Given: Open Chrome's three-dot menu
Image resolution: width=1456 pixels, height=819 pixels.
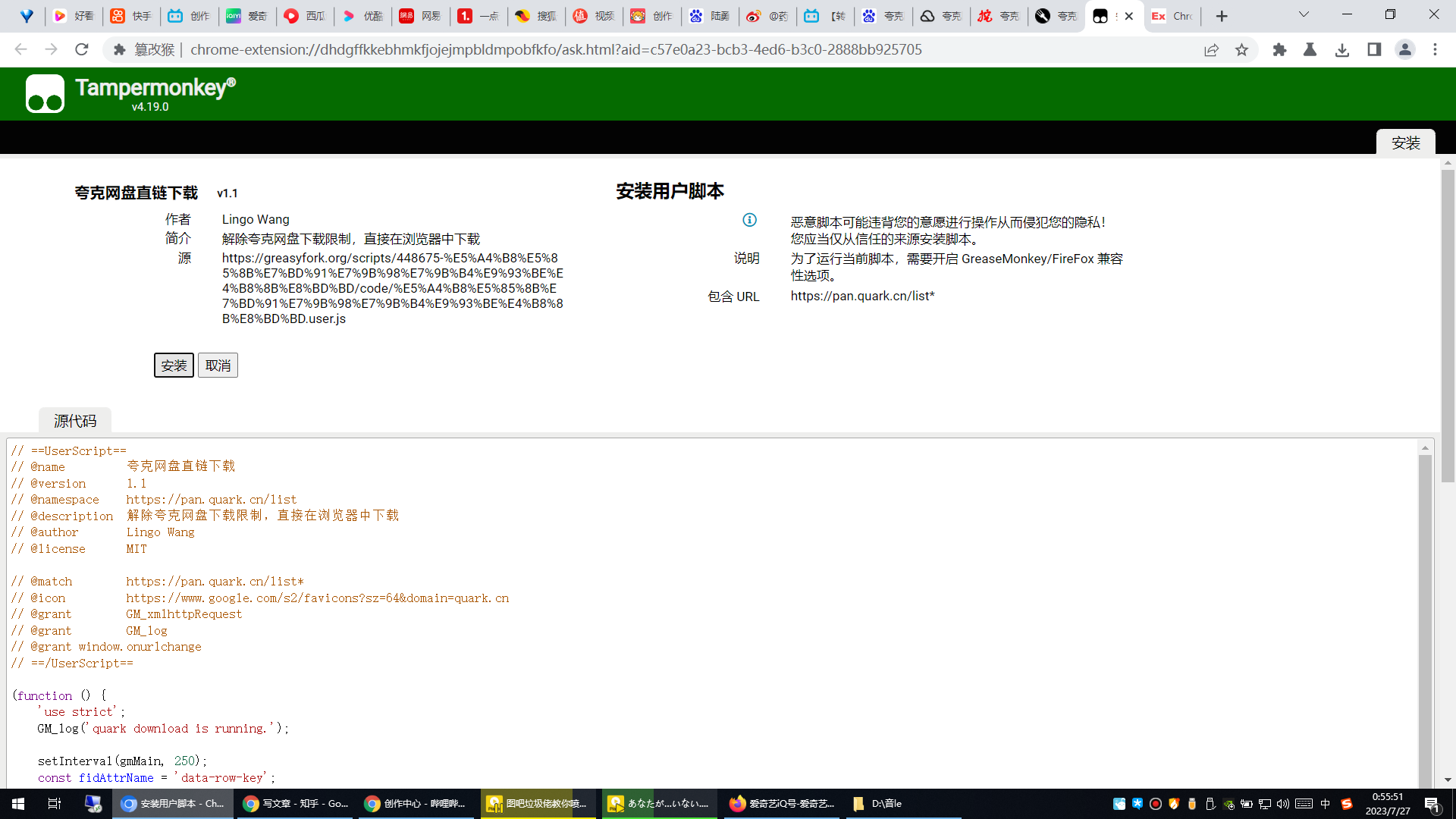Looking at the screenshot, I should [1435, 49].
